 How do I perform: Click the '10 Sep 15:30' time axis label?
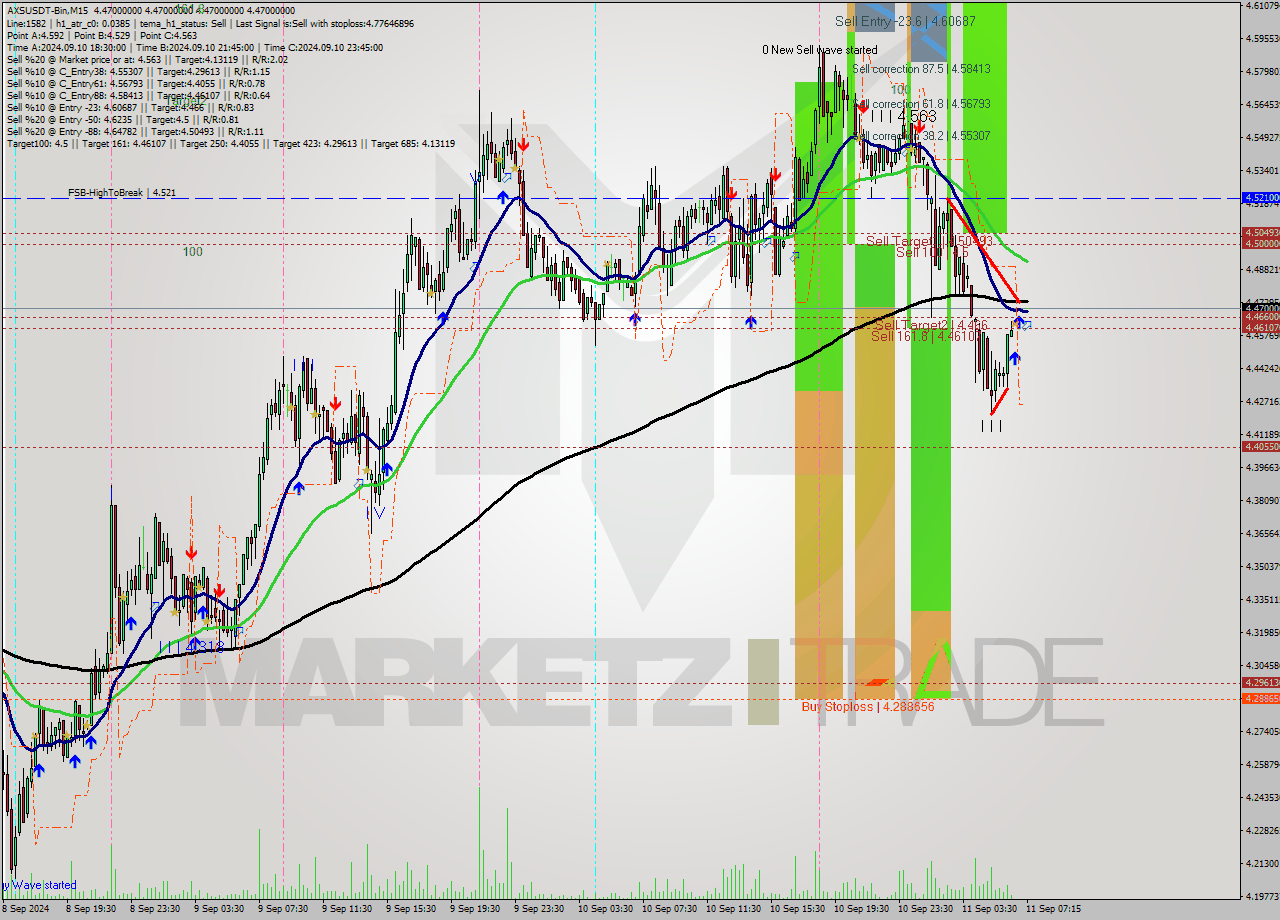[x=796, y=909]
